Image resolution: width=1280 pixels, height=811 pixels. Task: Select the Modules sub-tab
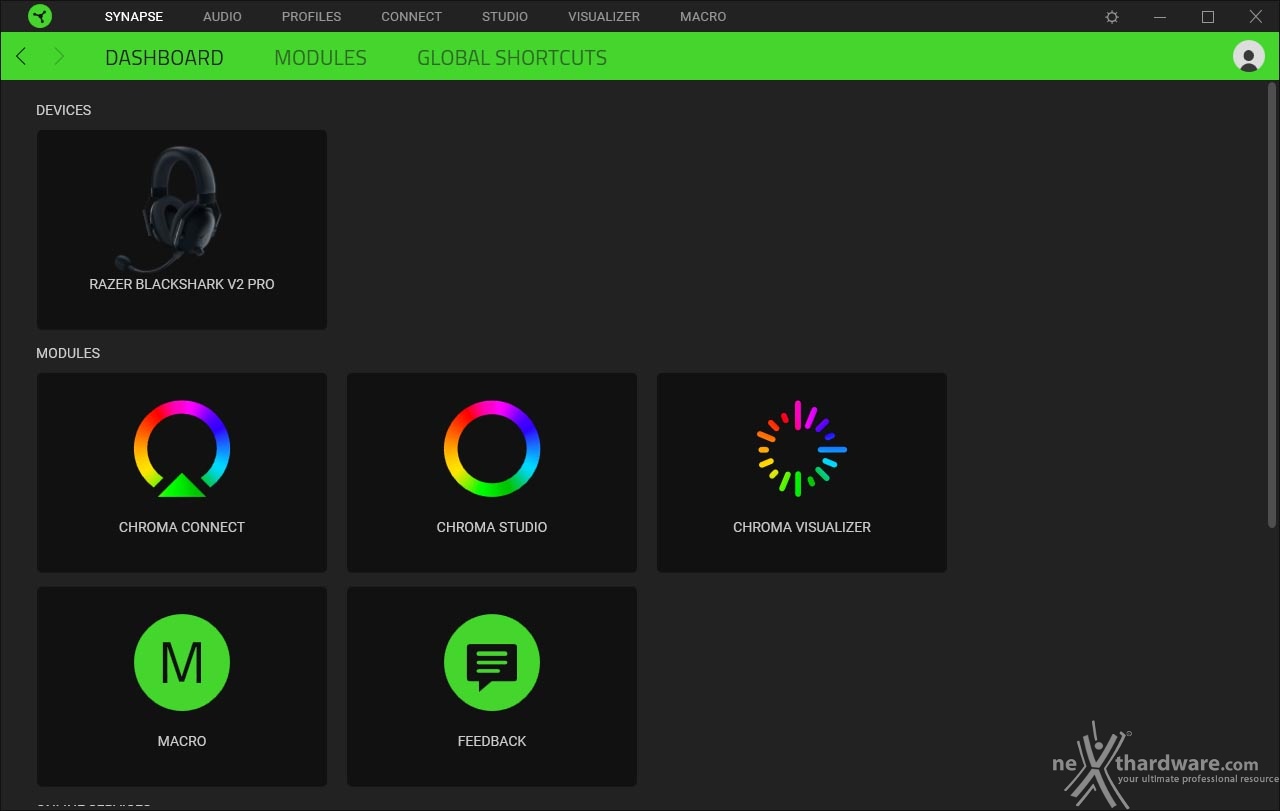pos(320,58)
